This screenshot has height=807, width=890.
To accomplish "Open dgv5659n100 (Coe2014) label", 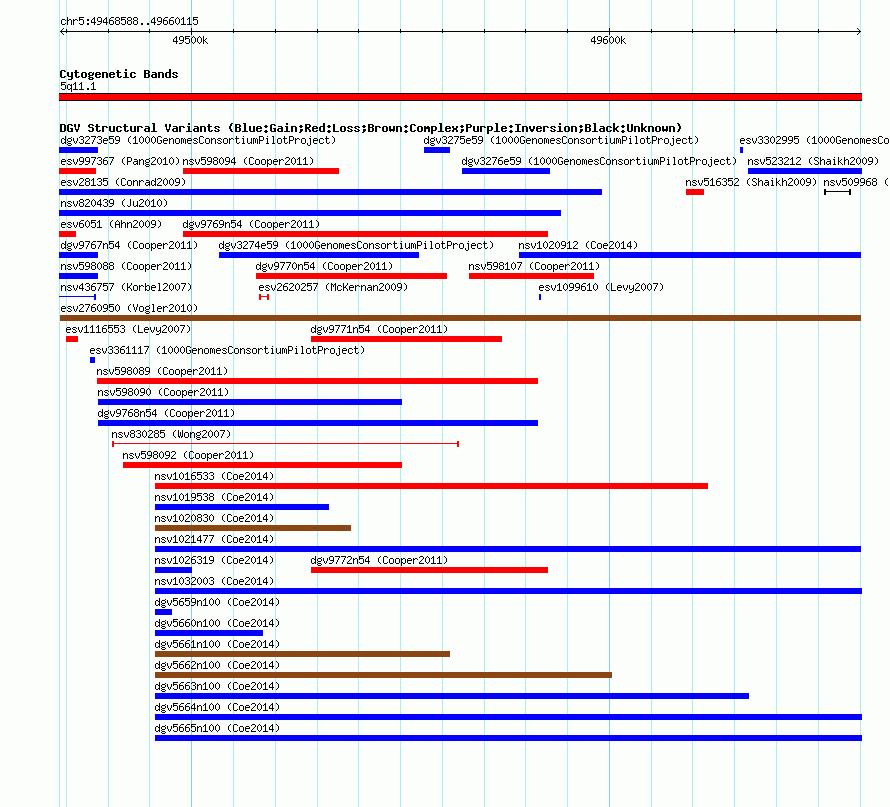I will click(217, 602).
